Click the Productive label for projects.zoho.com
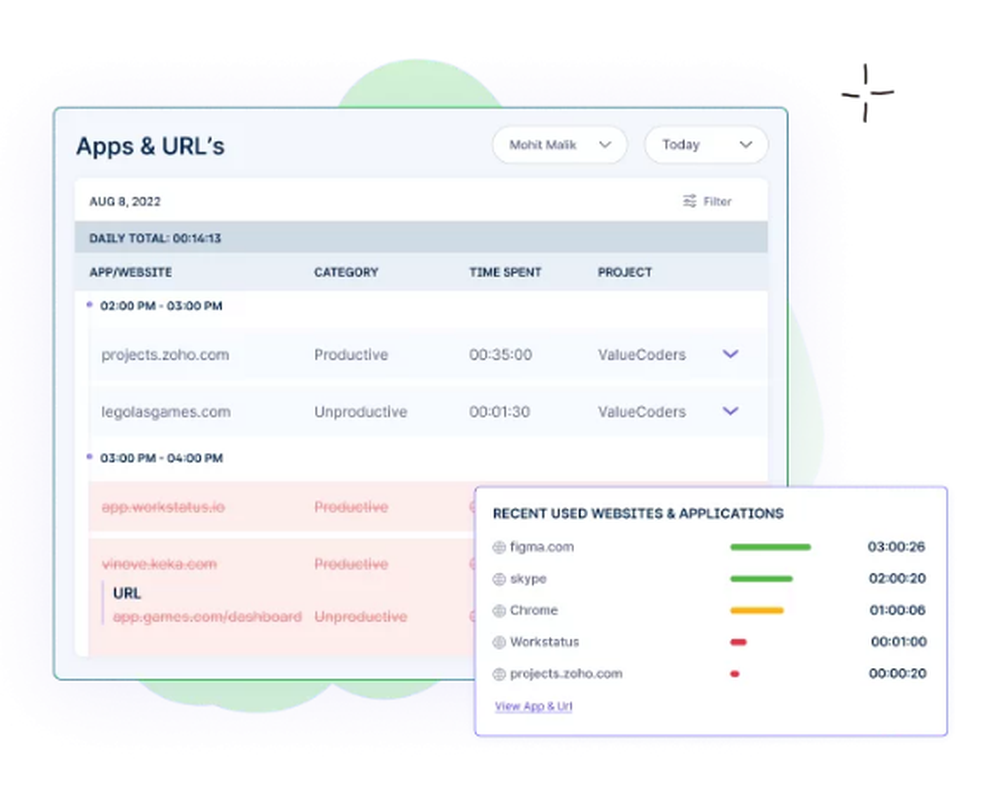The image size is (1000, 798). coord(351,355)
